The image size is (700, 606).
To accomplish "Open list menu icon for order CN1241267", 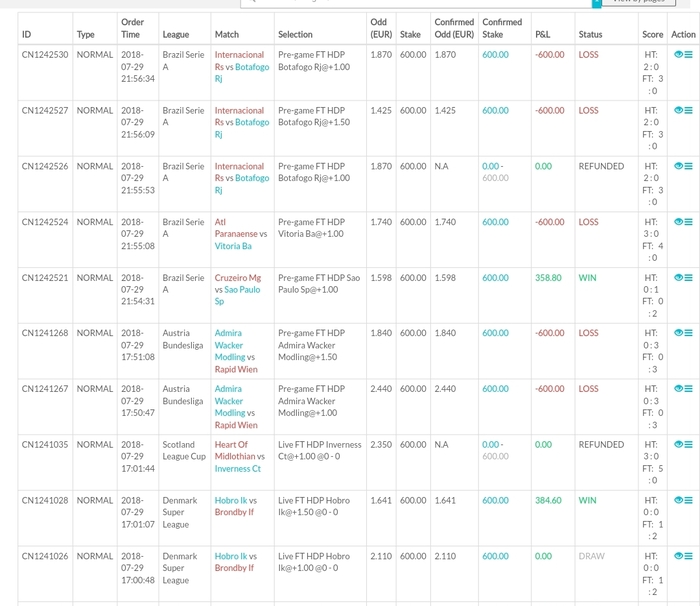I will click(x=689, y=389).
